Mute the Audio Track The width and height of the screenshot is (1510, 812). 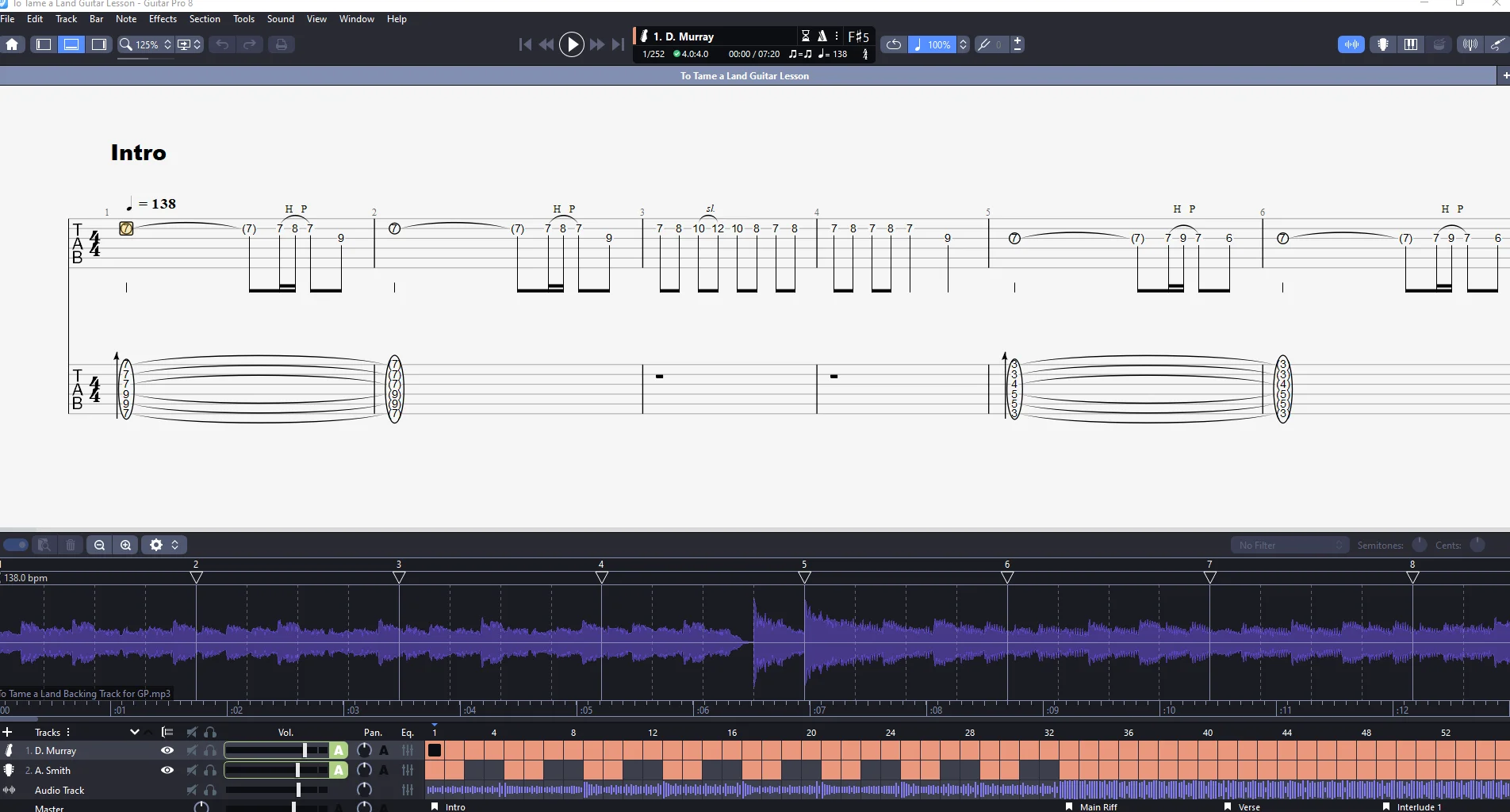point(192,790)
